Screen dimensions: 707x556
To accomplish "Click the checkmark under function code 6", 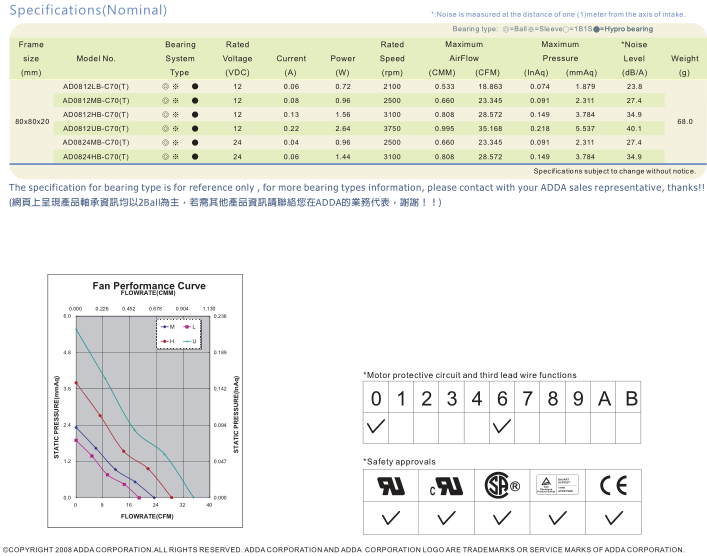I will pyautogui.click(x=502, y=426).
